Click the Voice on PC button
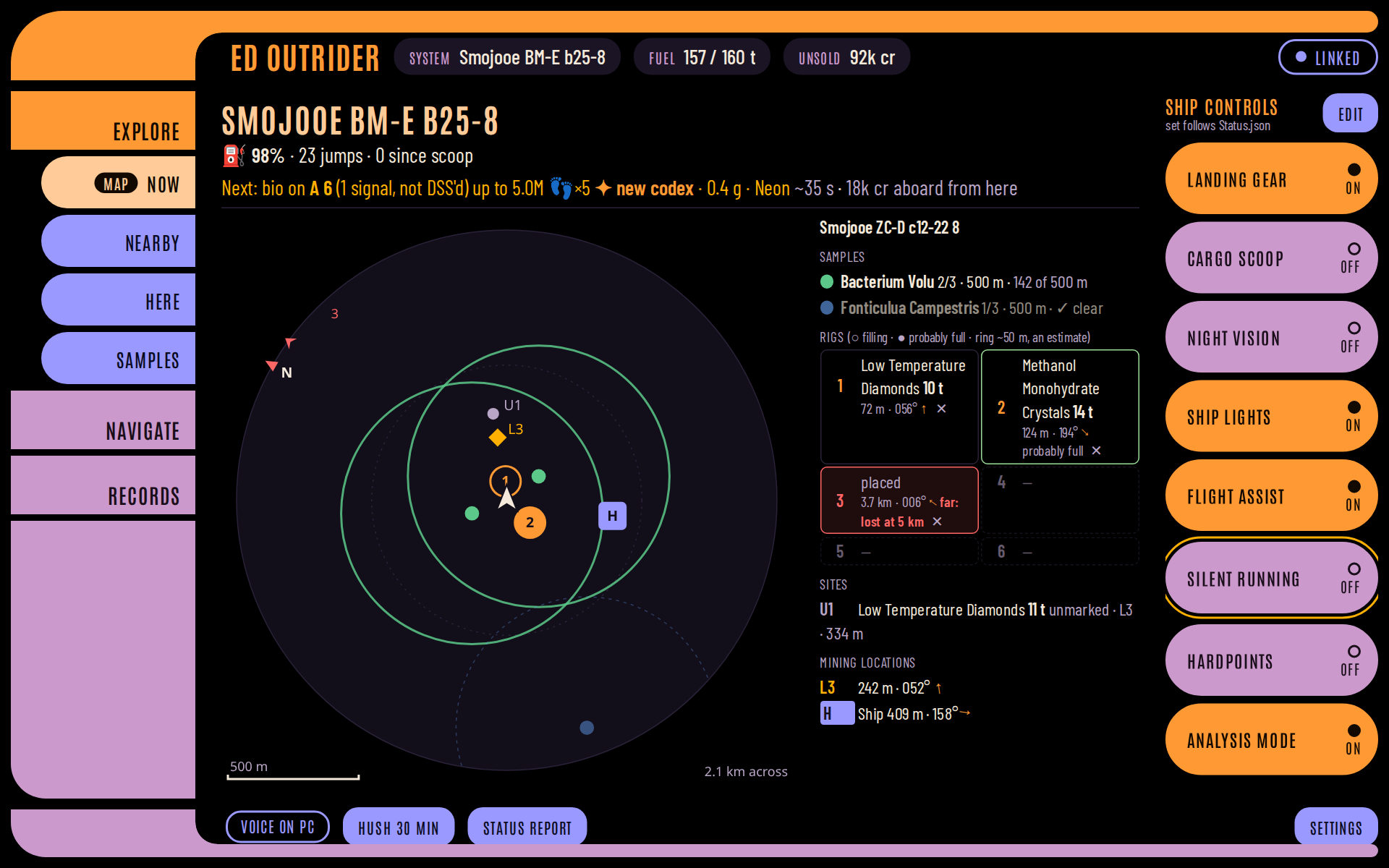The width and height of the screenshot is (1389, 868). tap(278, 827)
